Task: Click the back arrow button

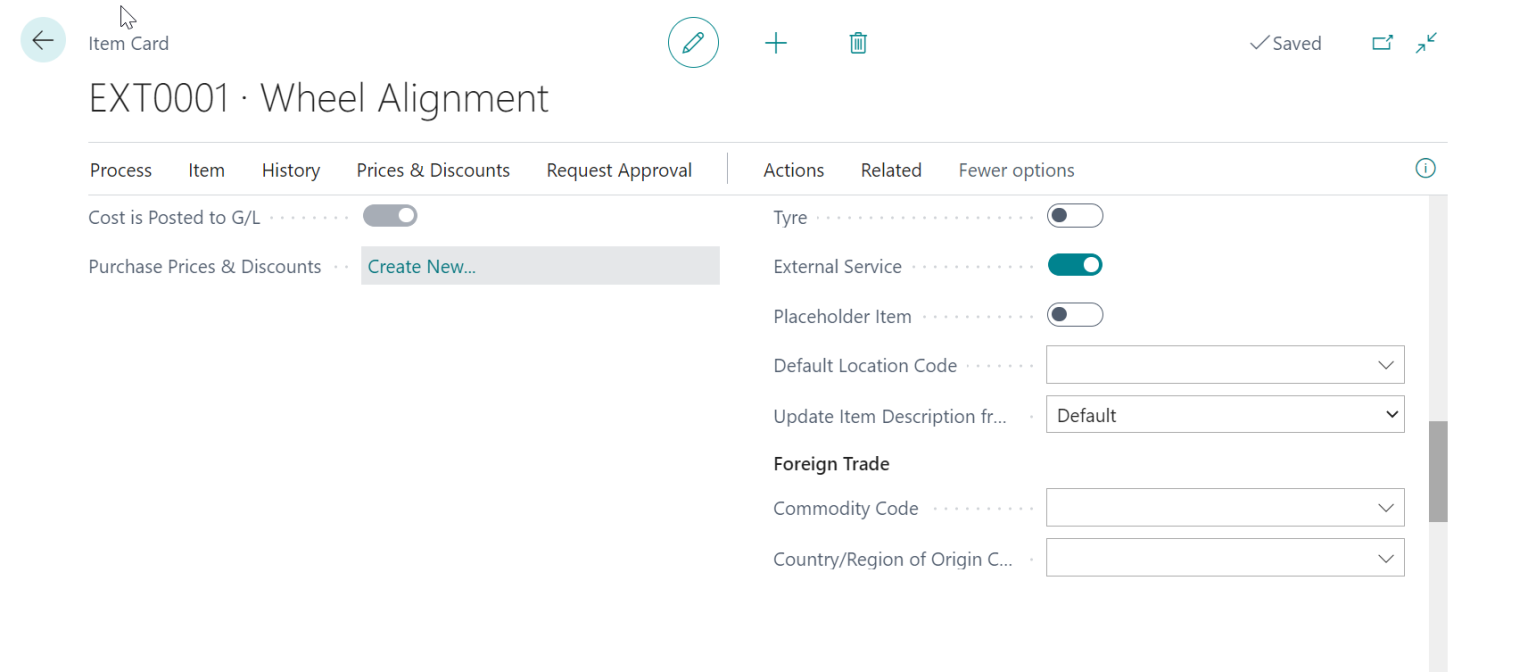Action: click(43, 41)
